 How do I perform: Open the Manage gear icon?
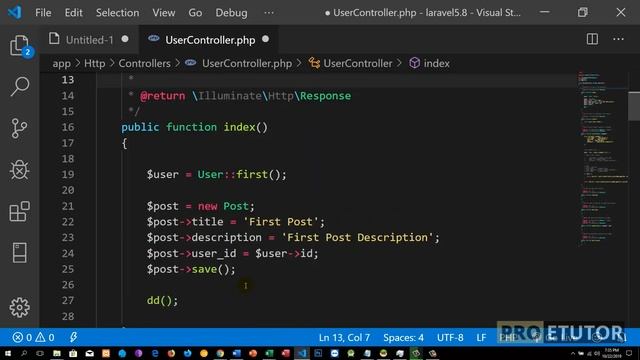(19, 307)
